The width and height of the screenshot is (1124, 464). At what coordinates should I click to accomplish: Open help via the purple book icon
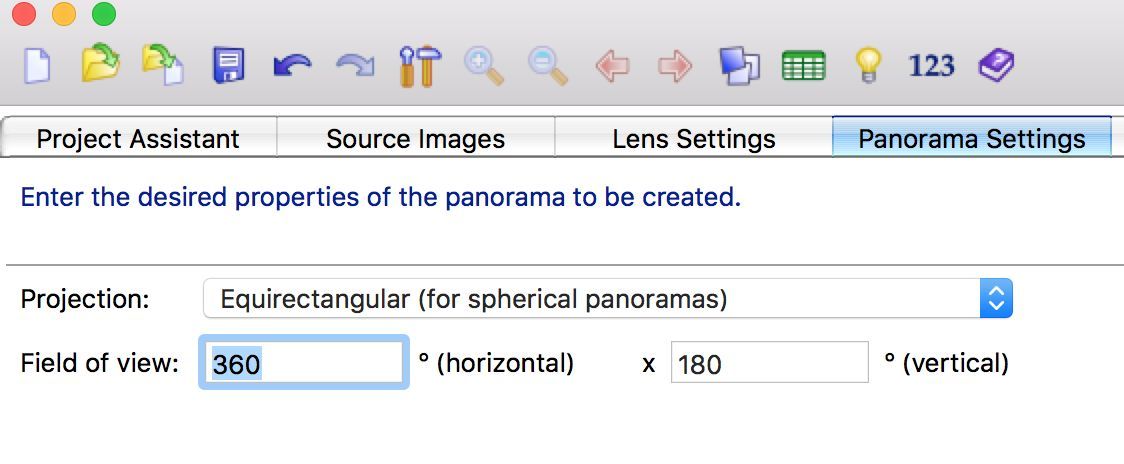996,66
